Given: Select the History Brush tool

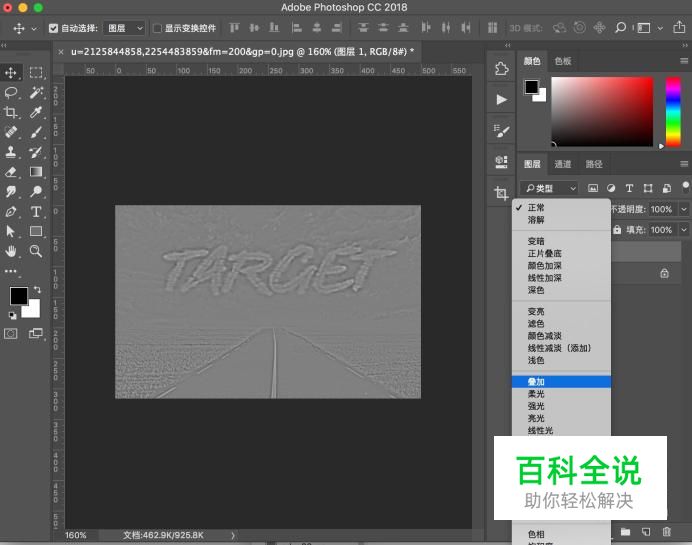Looking at the screenshot, I should pyautogui.click(x=36, y=152).
